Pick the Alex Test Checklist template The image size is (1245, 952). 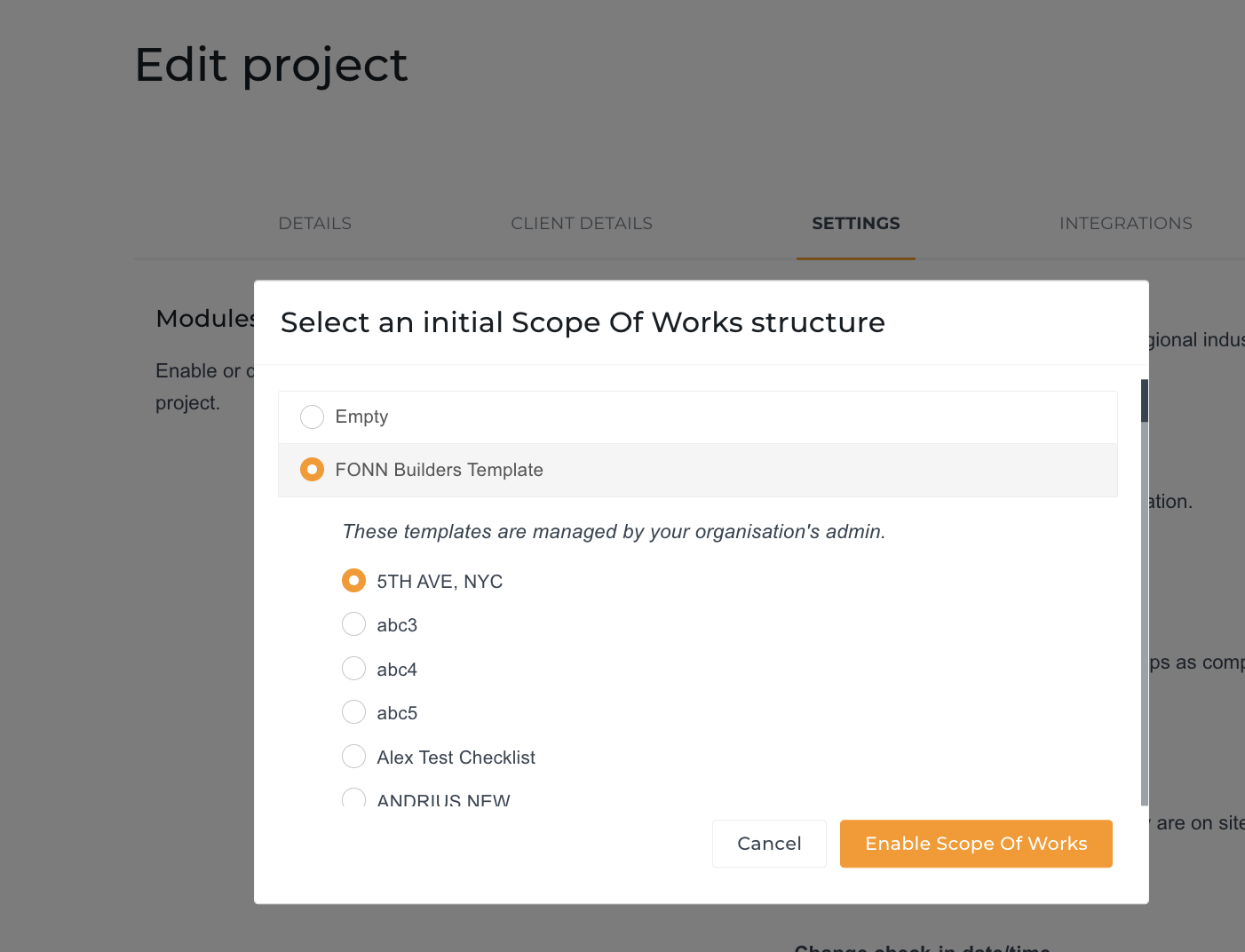[353, 757]
